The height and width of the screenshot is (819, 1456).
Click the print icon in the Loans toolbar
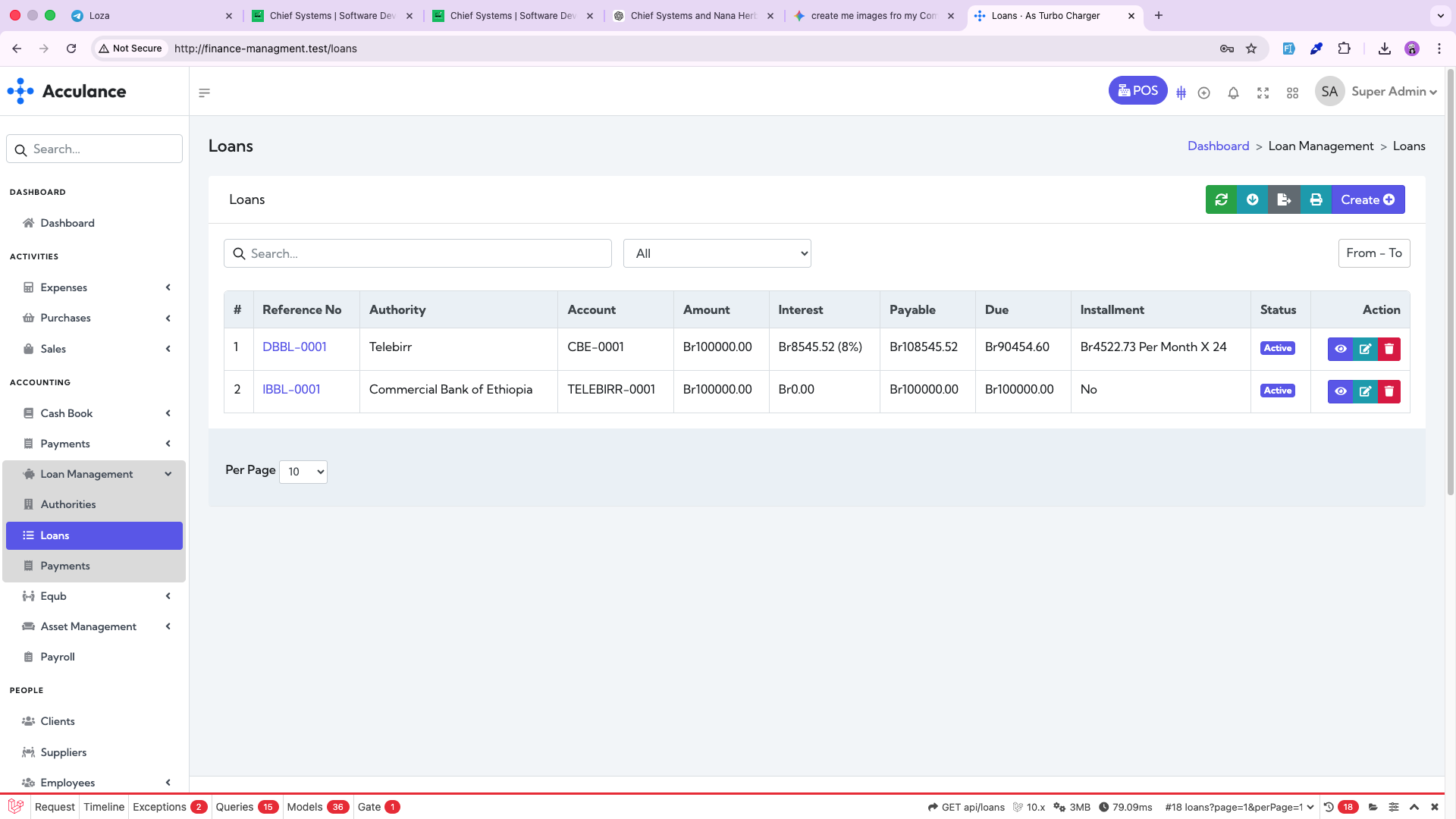(1316, 199)
